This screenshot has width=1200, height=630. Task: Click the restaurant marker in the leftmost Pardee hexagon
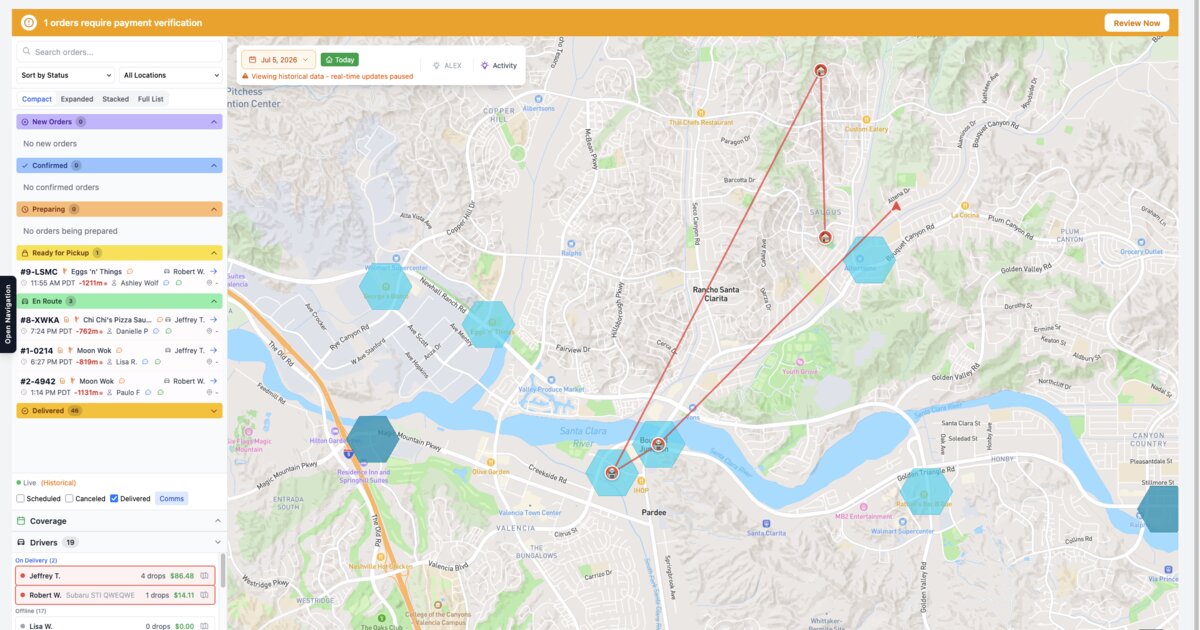[611, 472]
